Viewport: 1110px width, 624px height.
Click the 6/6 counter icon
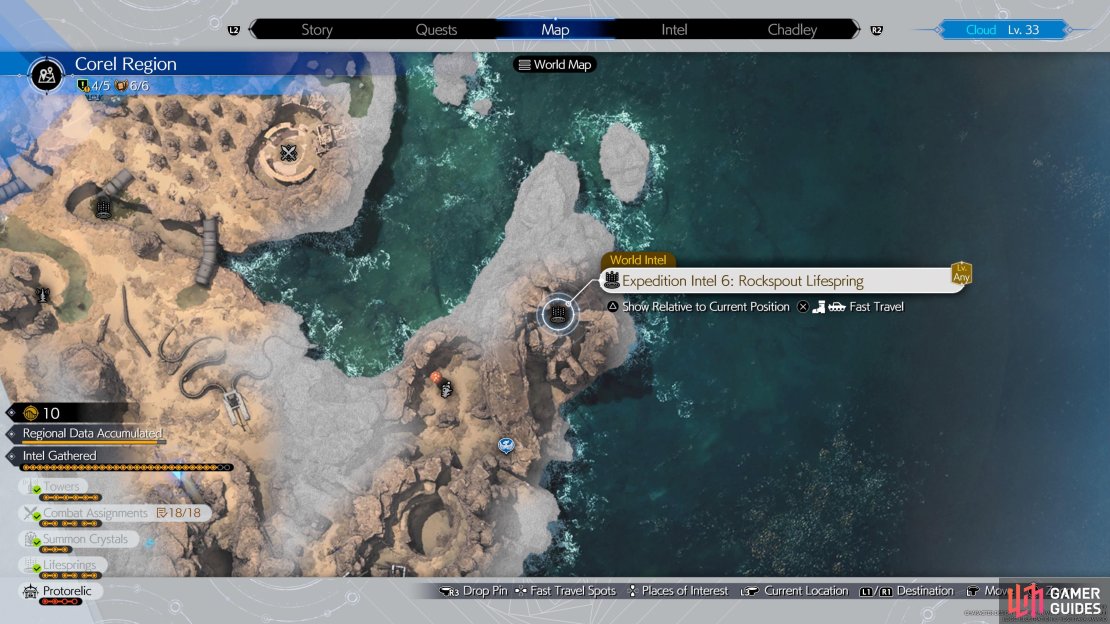coord(121,86)
